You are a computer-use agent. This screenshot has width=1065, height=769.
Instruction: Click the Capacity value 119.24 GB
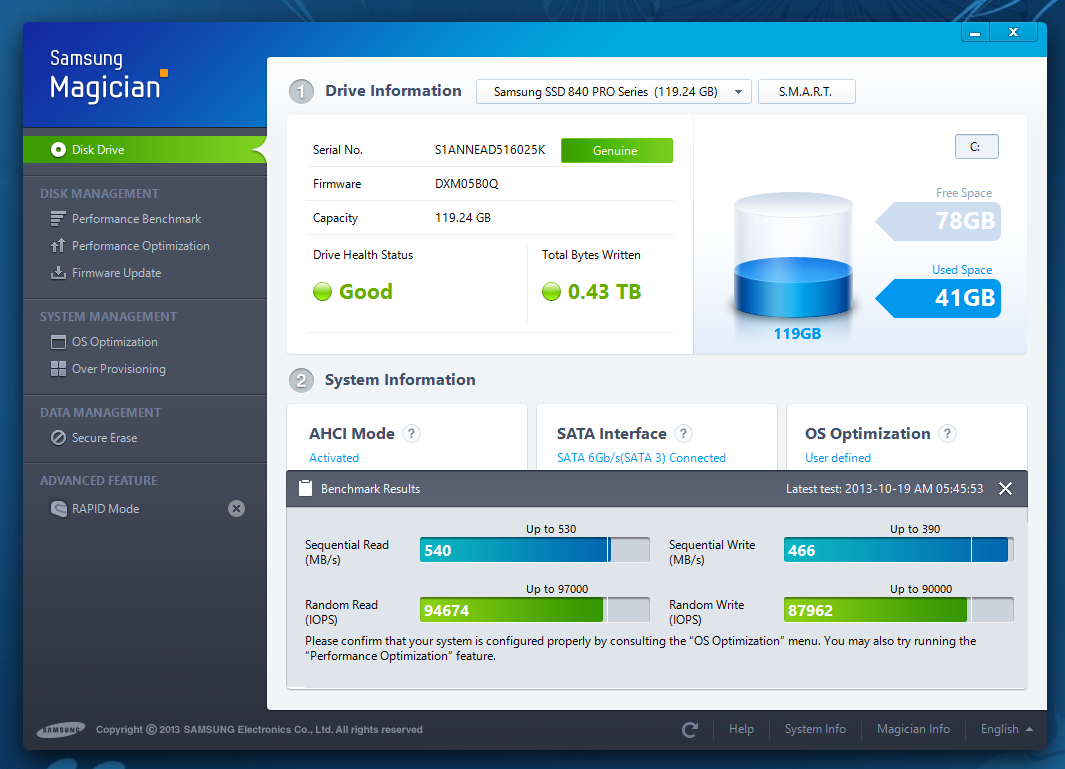(x=463, y=218)
